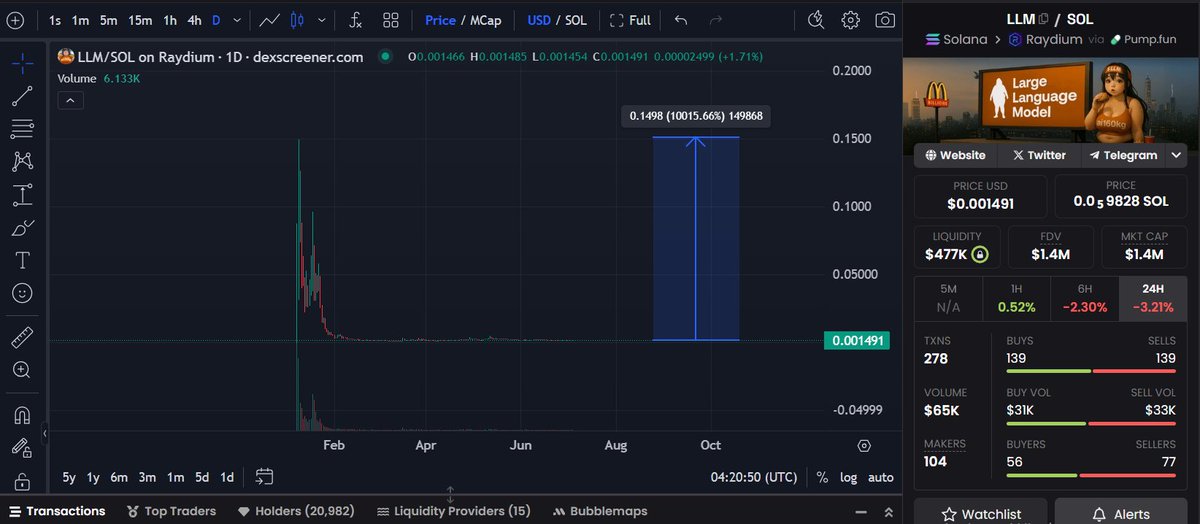Expand the timeframe dropdown arrow
1200x524 pixels.
click(x=235, y=20)
